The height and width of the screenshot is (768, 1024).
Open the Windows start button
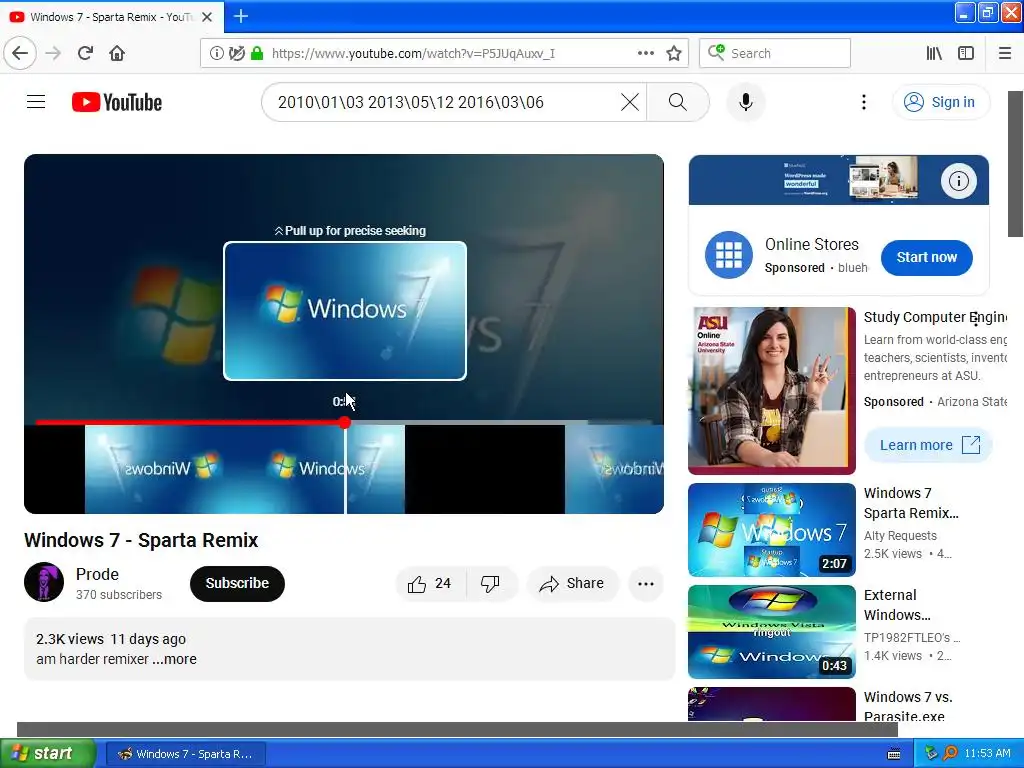pyautogui.click(x=48, y=753)
